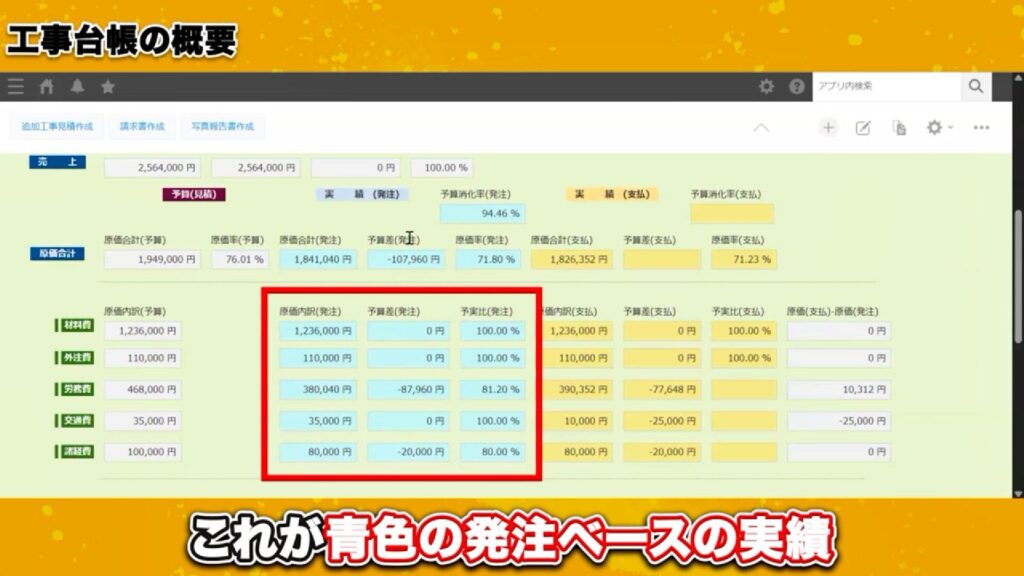Add a new record with plus icon

tap(828, 127)
